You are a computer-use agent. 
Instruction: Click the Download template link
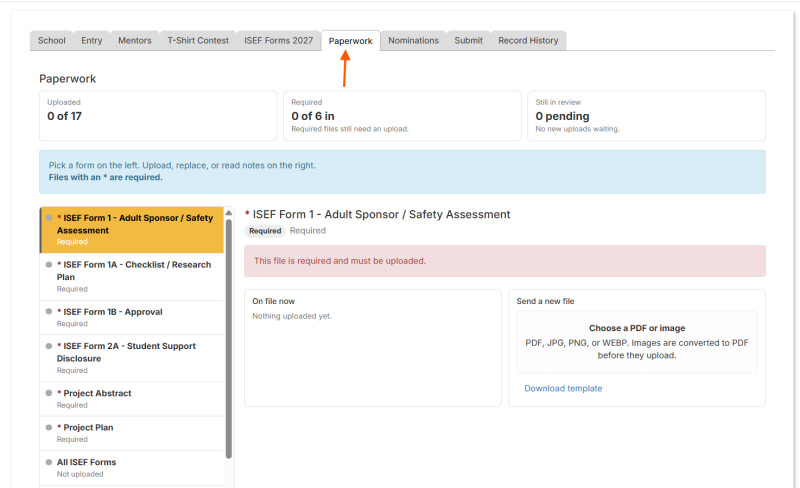pos(563,388)
